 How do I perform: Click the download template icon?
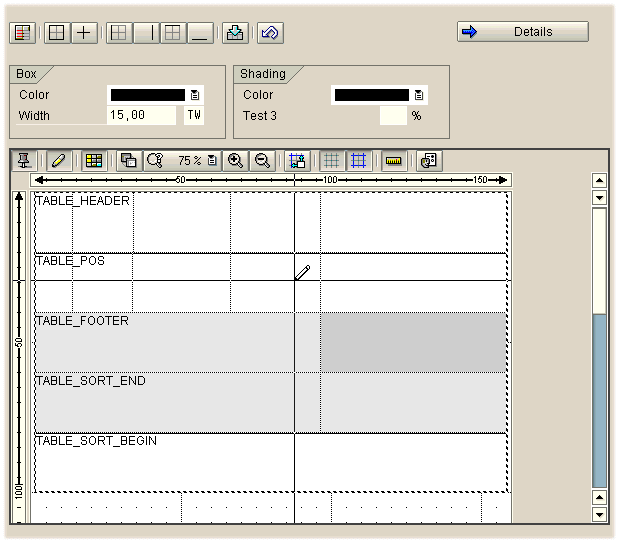234,32
